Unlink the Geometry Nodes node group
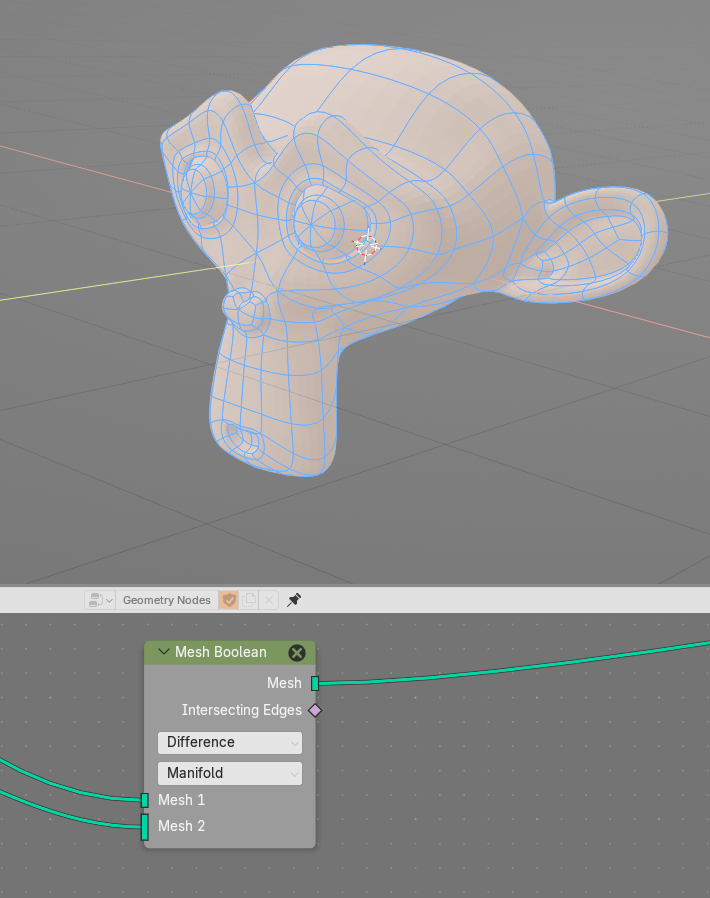Viewport: 710px width, 898px height. (269, 600)
